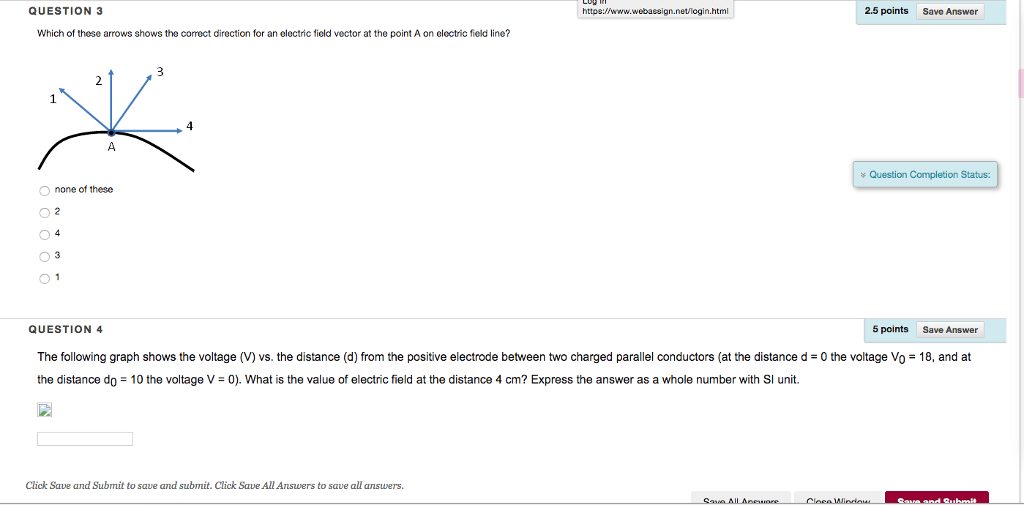Click Save All Answers button
1024x505 pixels.
coord(741,499)
